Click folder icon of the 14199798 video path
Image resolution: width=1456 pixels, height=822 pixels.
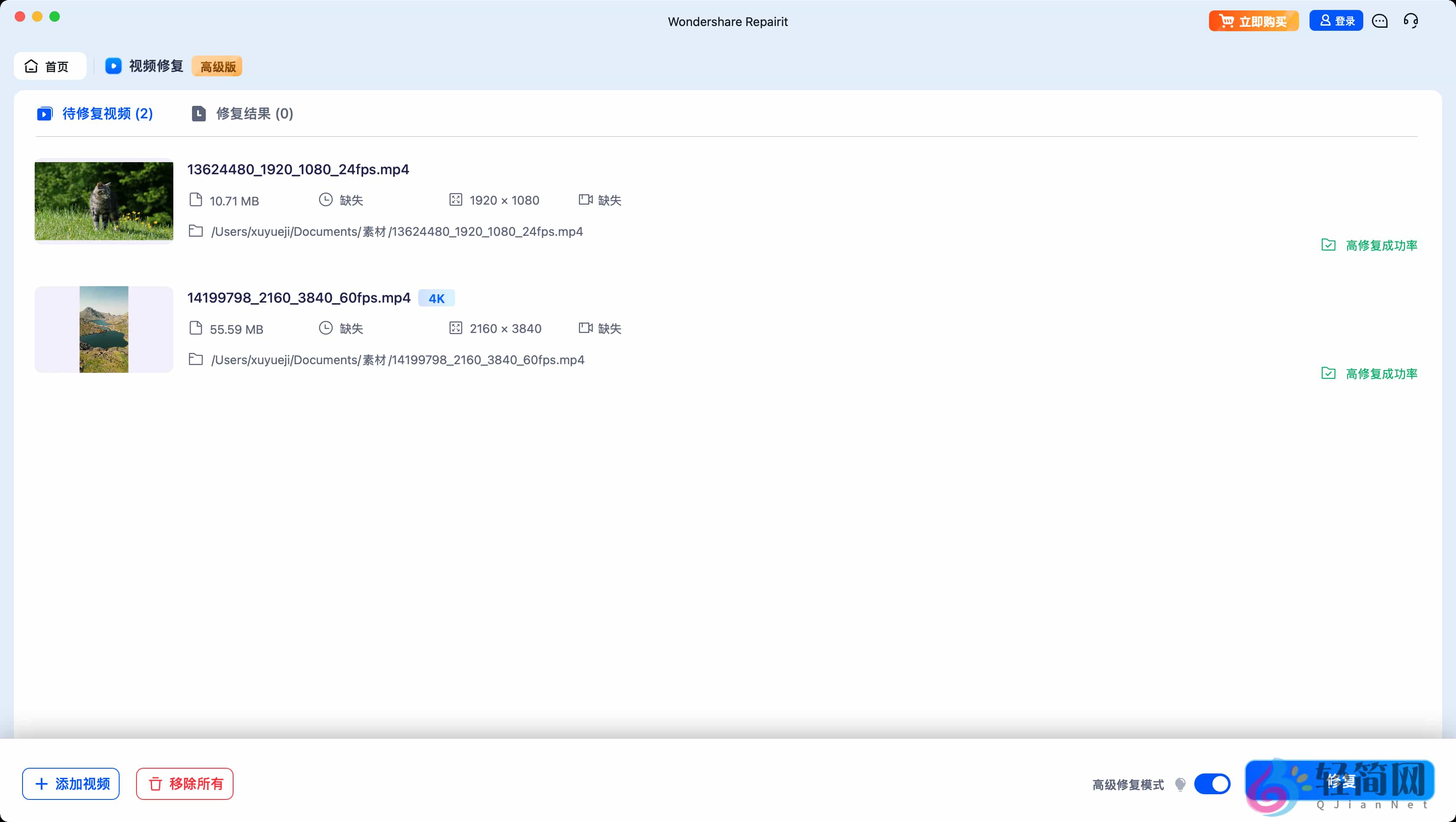[x=195, y=359]
